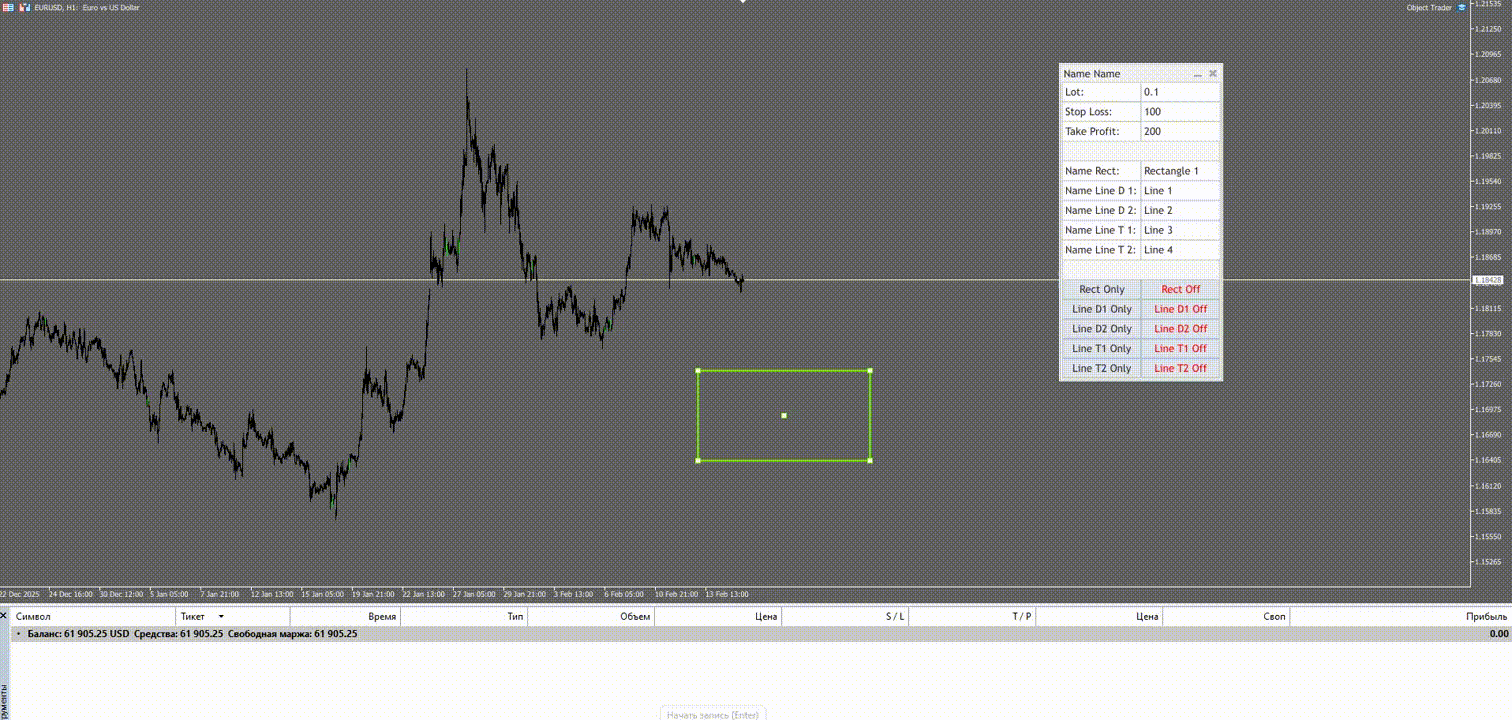Sort by the Символ column header
1512x720 pixels.
(93, 617)
